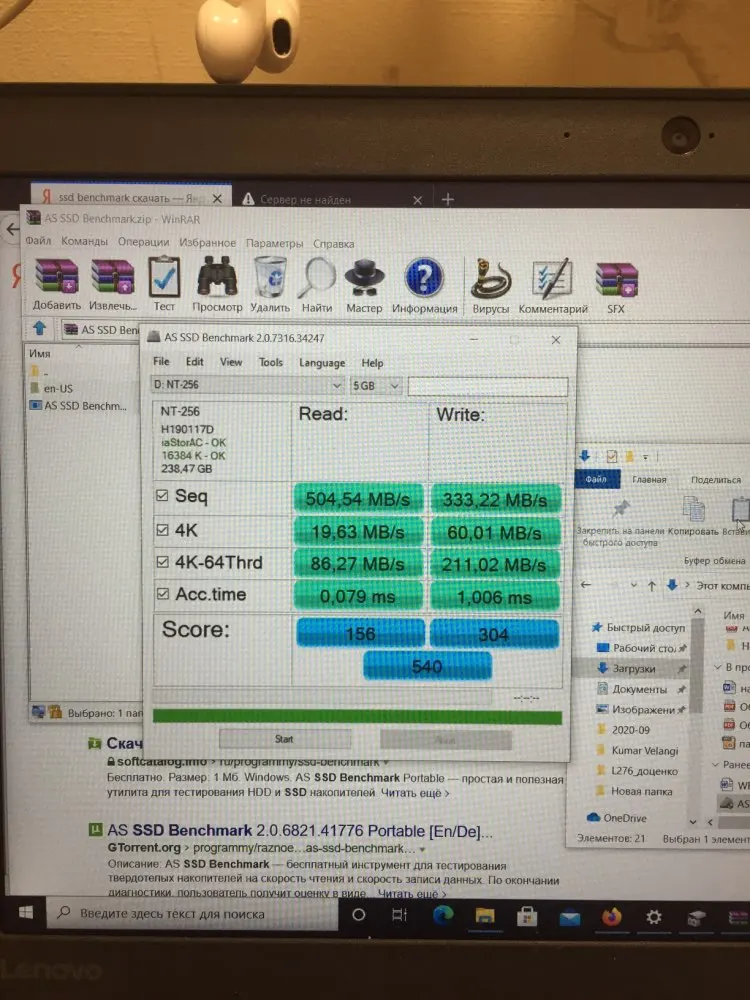Open WinRAR Операции menu
Viewport: 750px width, 1000px height.
(x=143, y=242)
